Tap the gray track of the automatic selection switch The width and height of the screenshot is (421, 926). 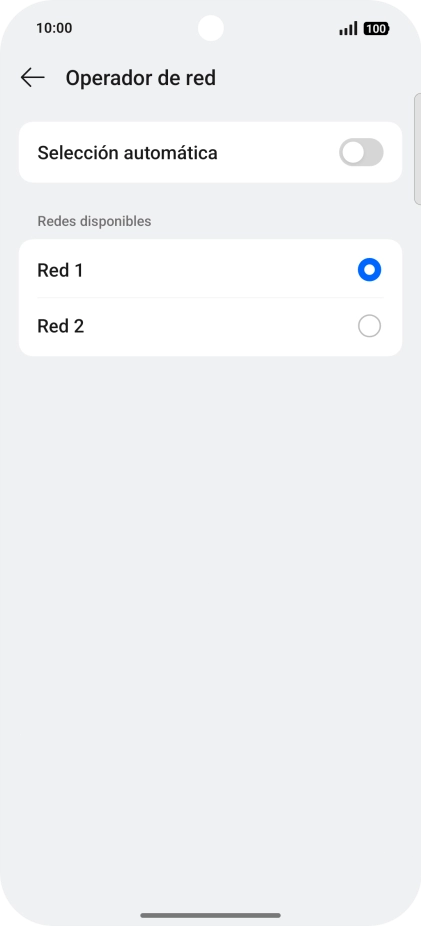[x=374, y=153]
